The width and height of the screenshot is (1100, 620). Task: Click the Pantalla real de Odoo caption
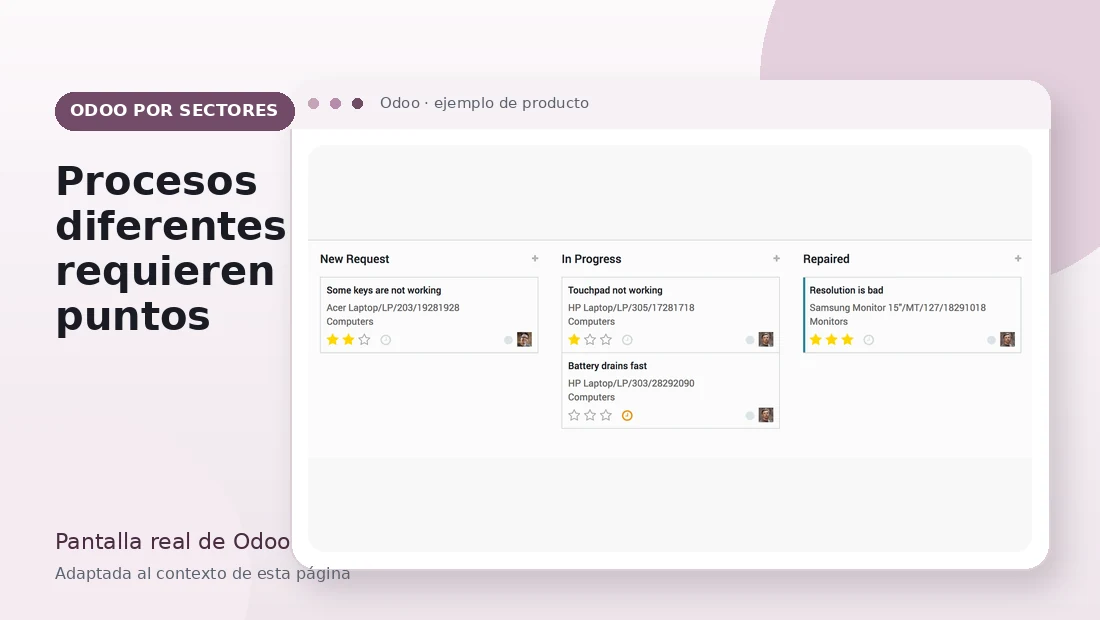[173, 541]
